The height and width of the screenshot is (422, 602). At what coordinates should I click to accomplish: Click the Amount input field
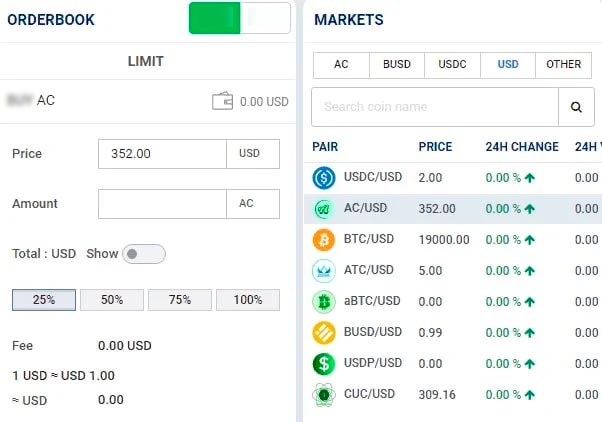(x=162, y=204)
